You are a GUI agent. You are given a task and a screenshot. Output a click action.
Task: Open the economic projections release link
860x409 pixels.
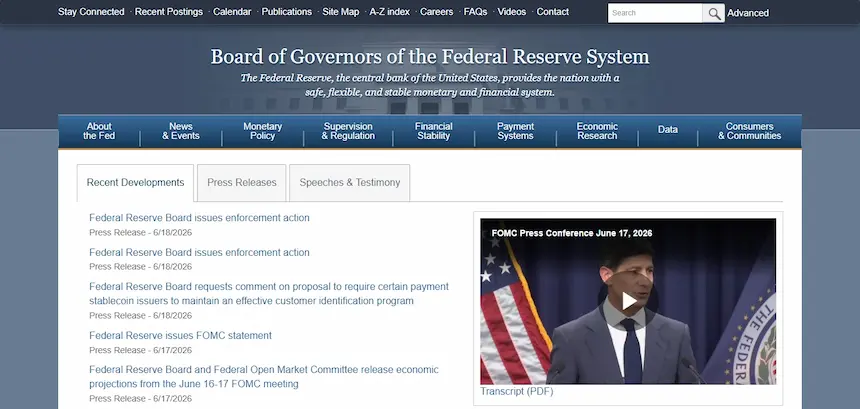pyautogui.click(x=264, y=377)
